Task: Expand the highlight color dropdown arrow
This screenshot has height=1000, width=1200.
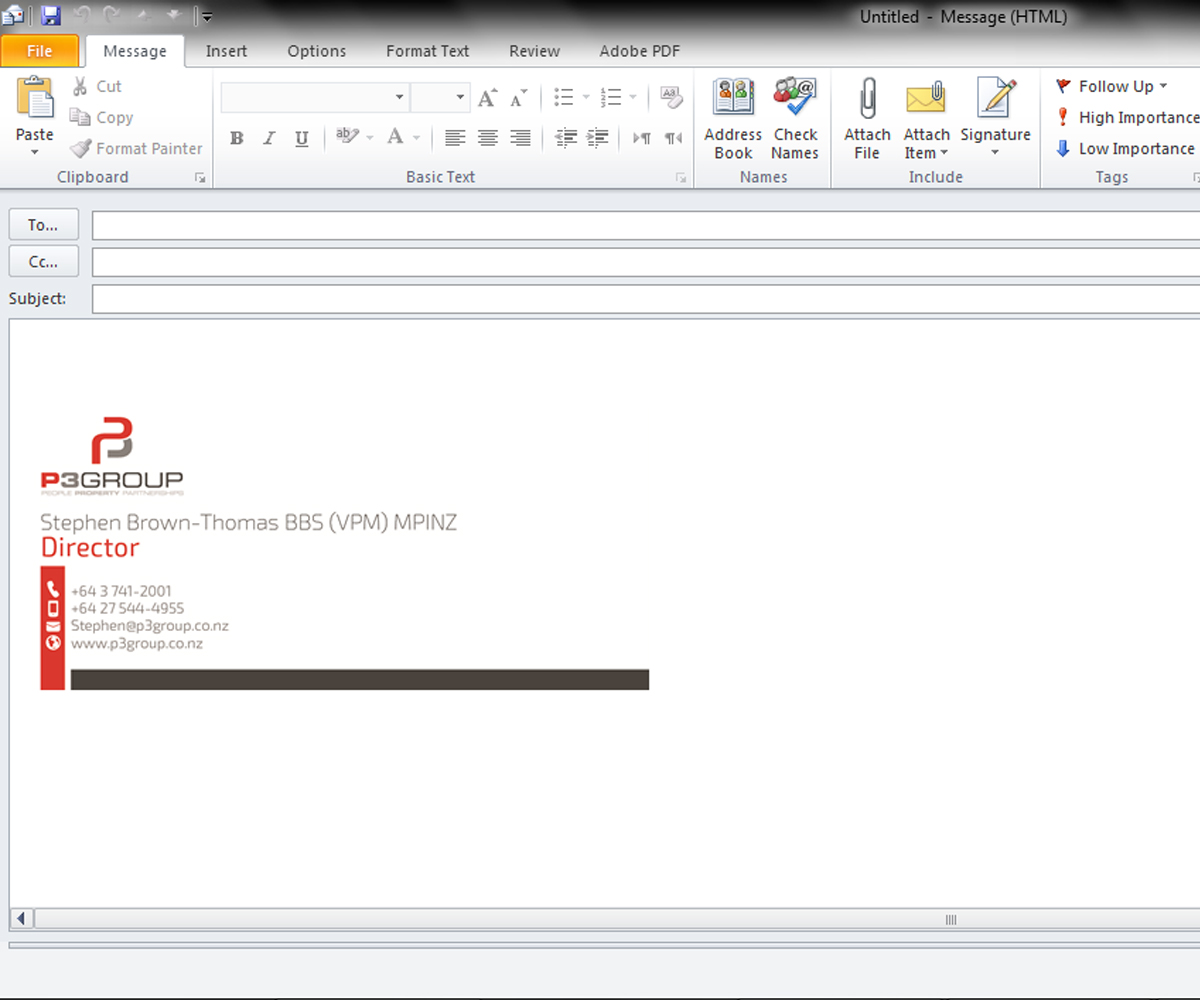Action: coord(369,138)
